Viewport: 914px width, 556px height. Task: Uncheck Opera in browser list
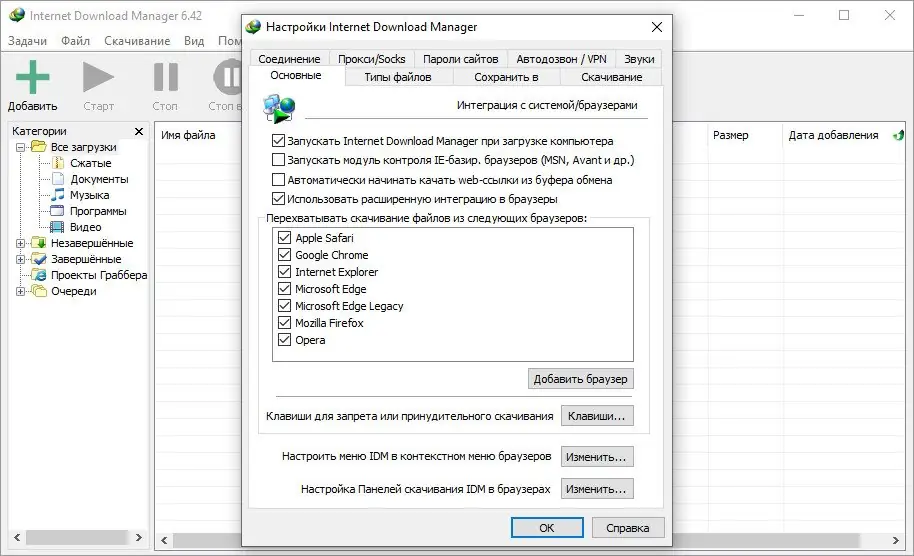pos(284,339)
